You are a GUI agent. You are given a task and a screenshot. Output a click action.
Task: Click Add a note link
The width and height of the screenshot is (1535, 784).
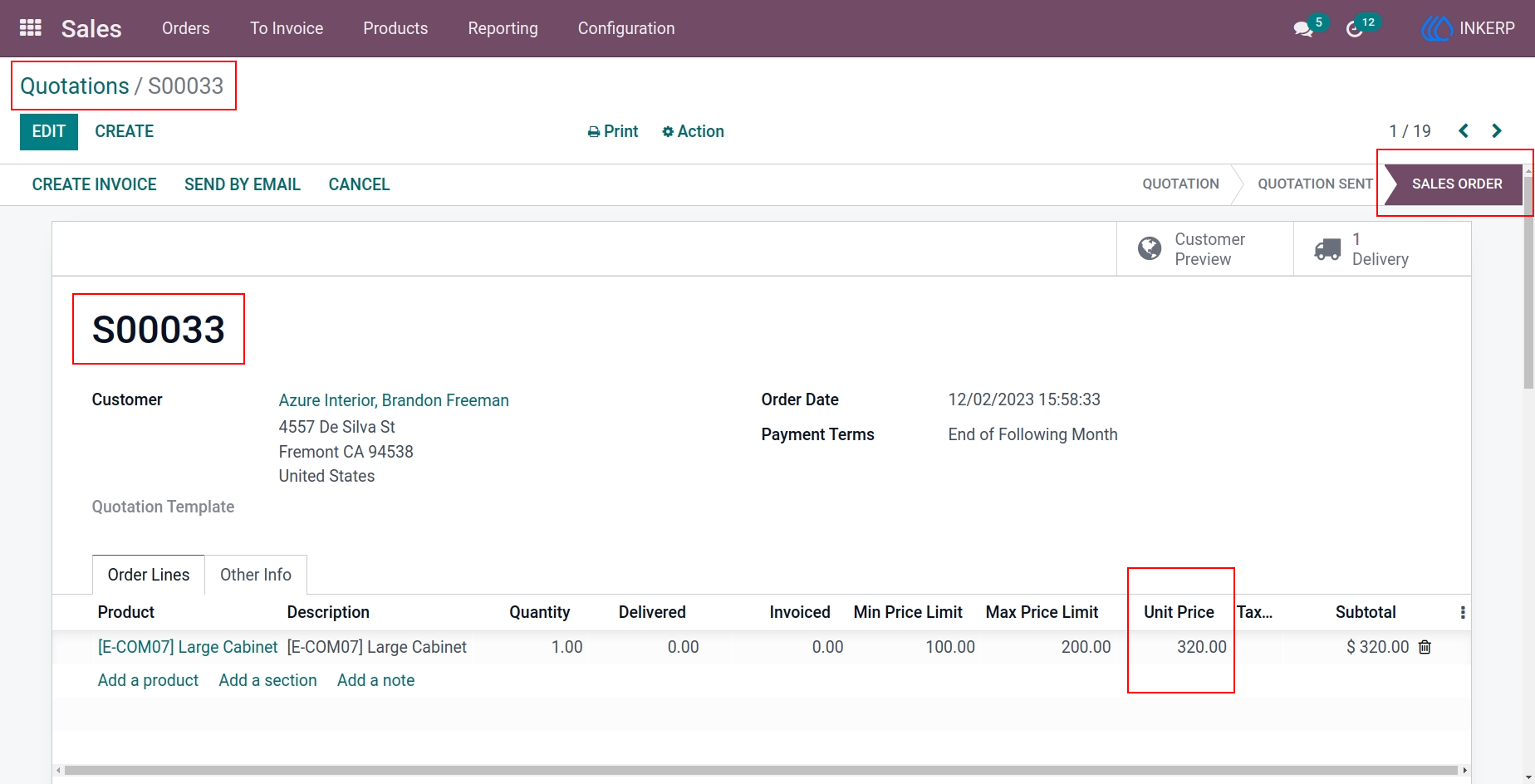click(375, 680)
